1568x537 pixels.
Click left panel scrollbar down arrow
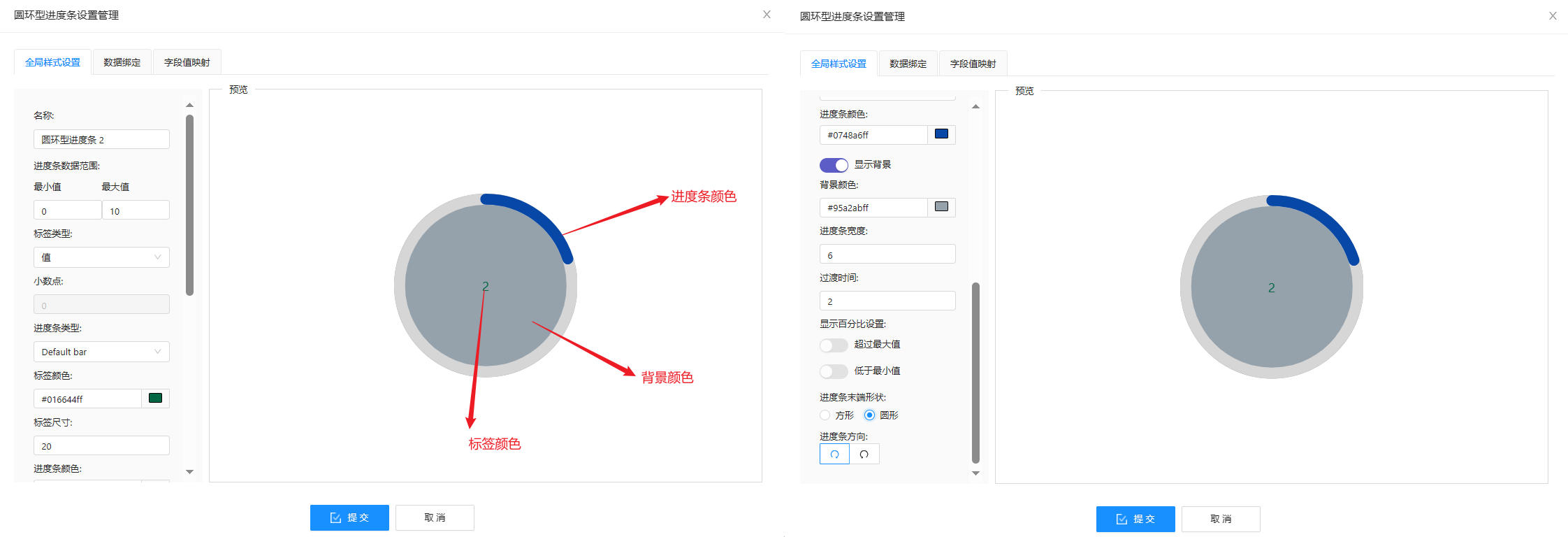pos(189,472)
